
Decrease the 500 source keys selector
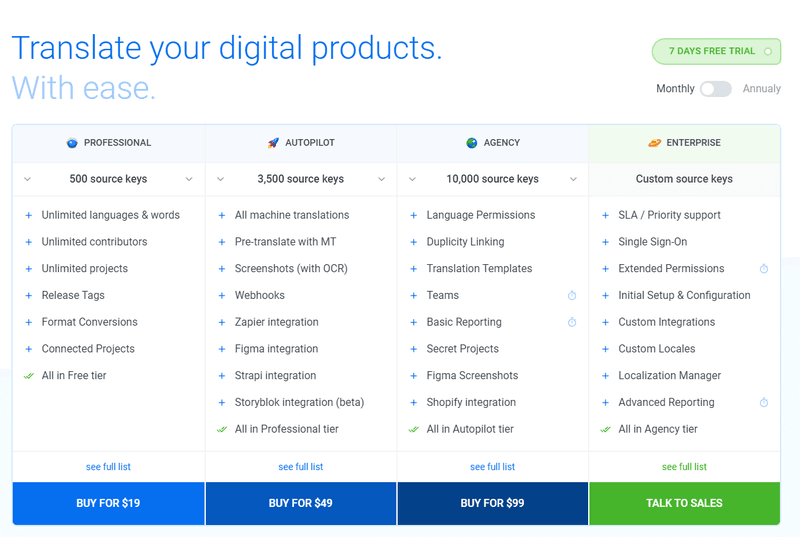click(x=28, y=179)
